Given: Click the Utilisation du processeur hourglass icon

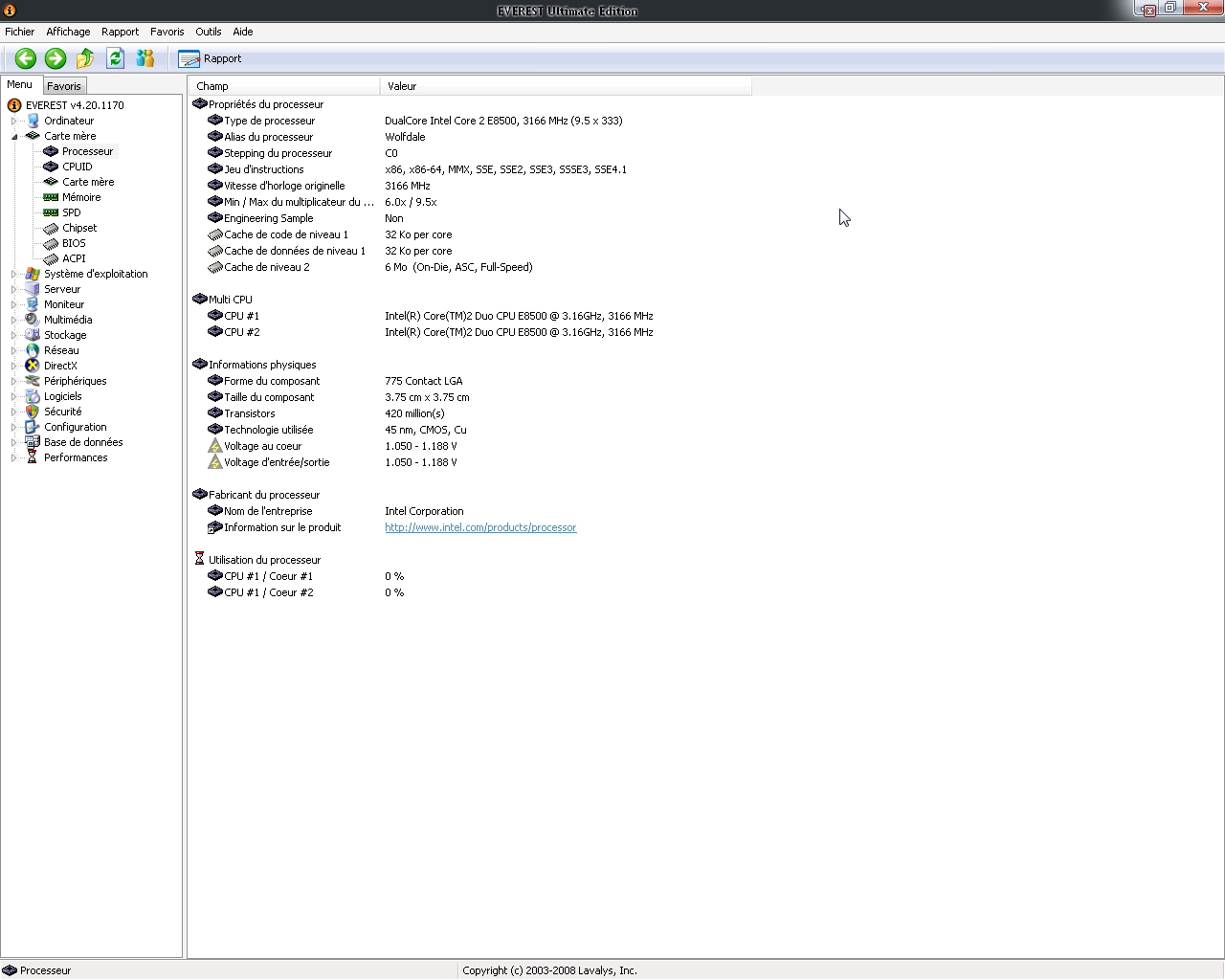Looking at the screenshot, I should click(x=199, y=559).
